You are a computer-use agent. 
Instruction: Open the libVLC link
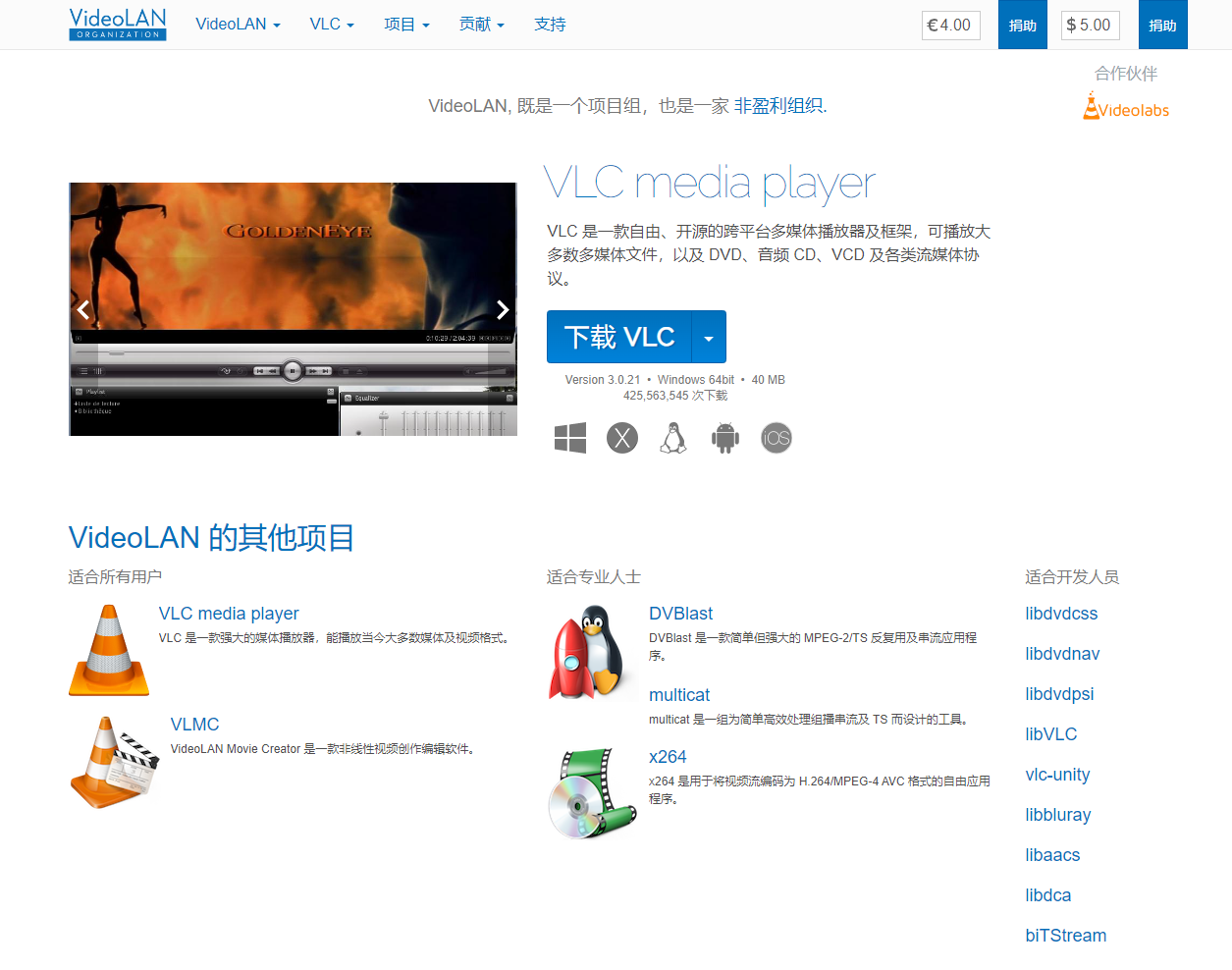pyautogui.click(x=1051, y=734)
